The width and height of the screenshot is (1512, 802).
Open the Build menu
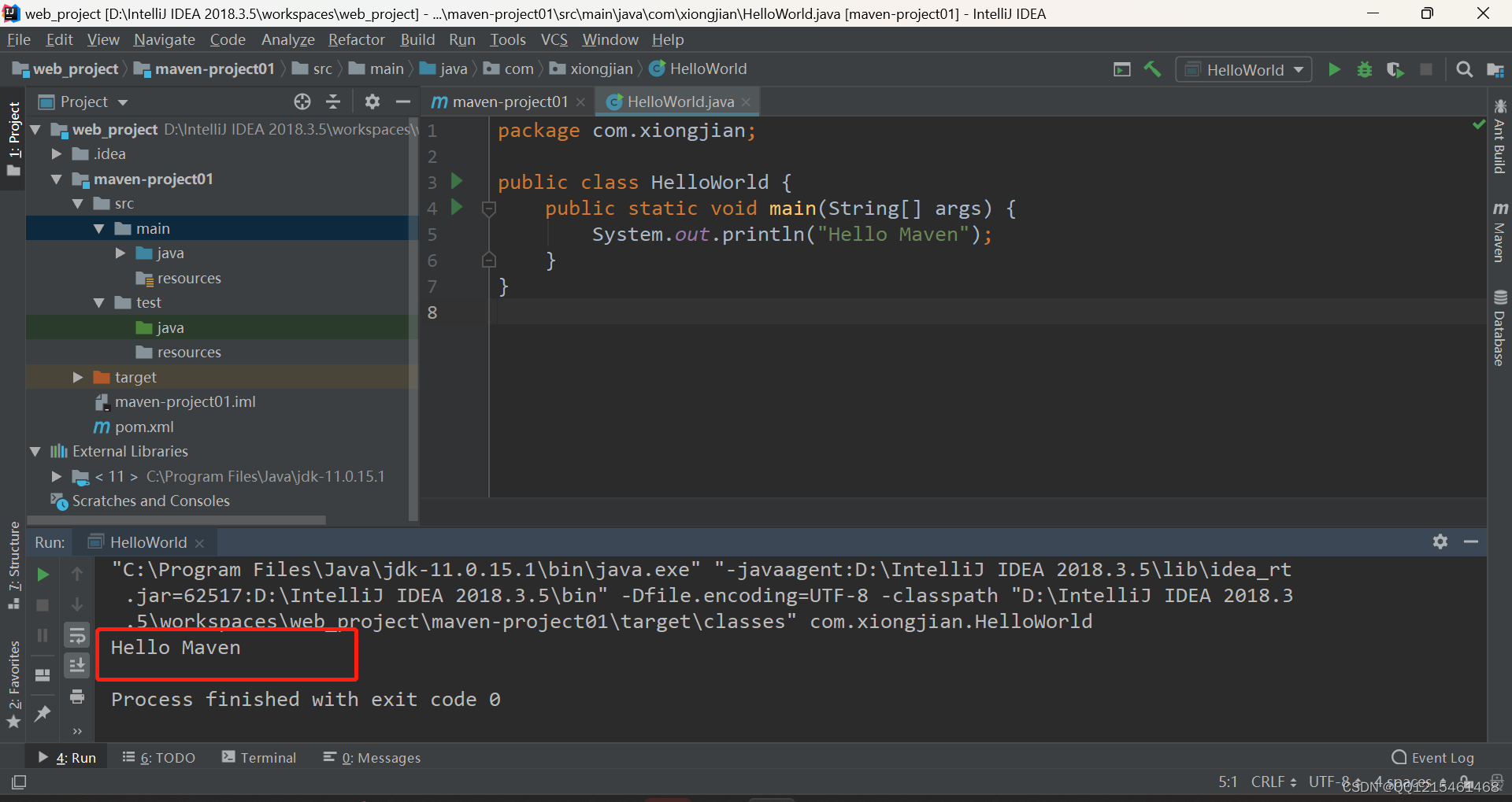(x=417, y=39)
